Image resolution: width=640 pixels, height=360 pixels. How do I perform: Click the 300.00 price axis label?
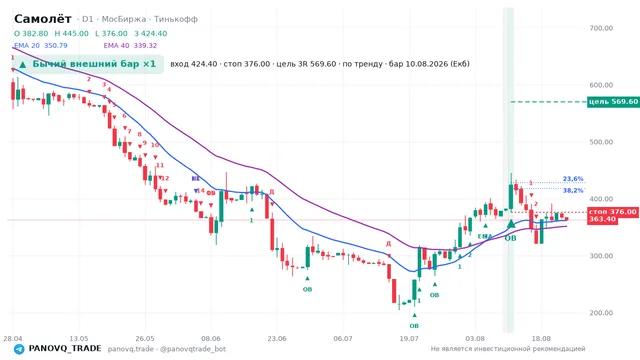[601, 256]
